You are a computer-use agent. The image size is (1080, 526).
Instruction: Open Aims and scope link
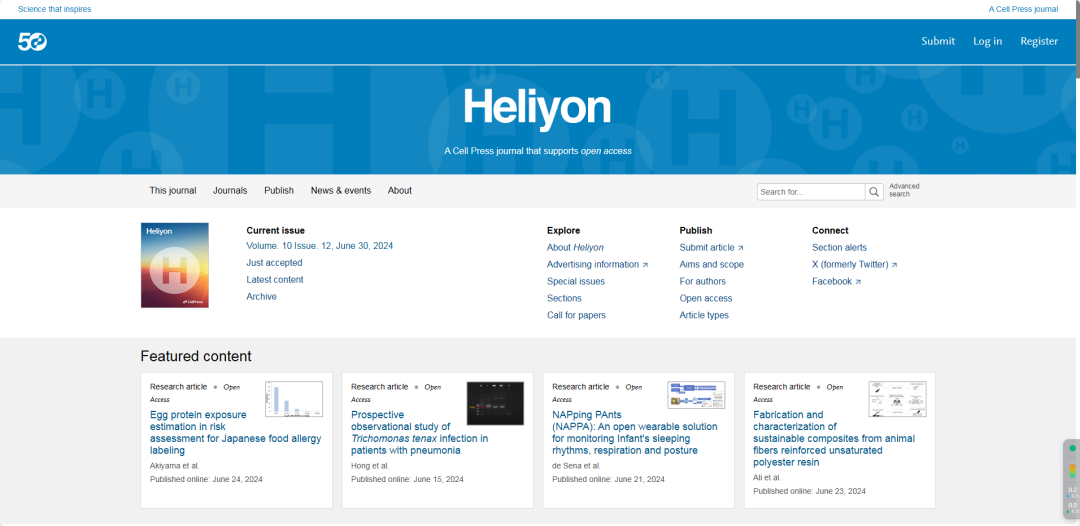tap(712, 264)
